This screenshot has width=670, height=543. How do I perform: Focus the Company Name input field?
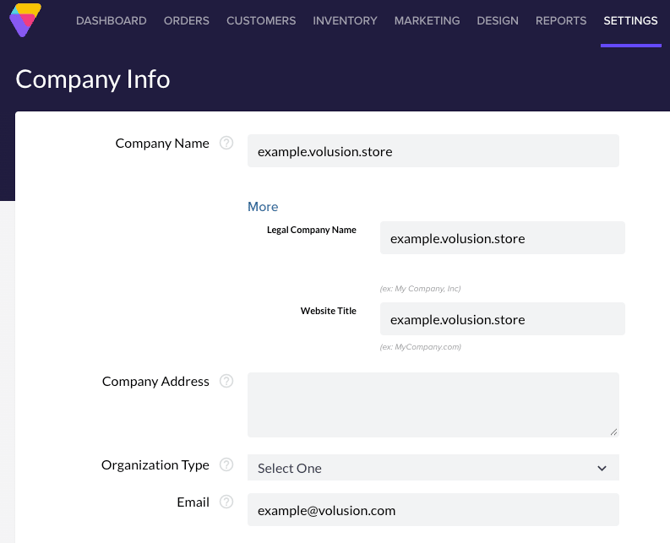coord(433,151)
